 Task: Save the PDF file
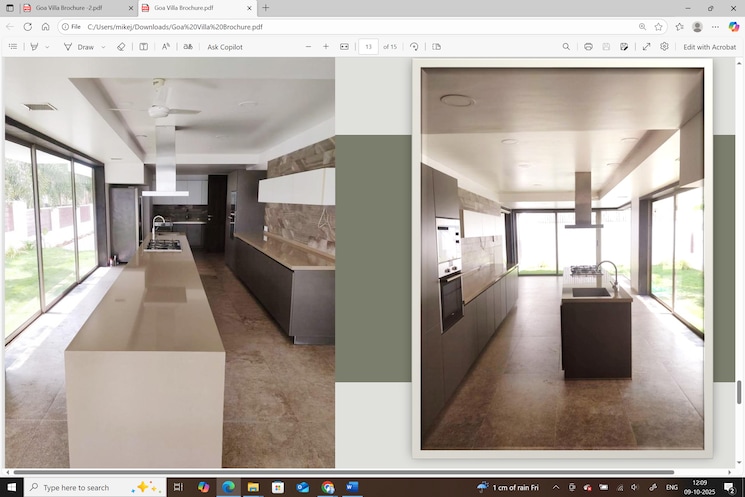pos(606,47)
